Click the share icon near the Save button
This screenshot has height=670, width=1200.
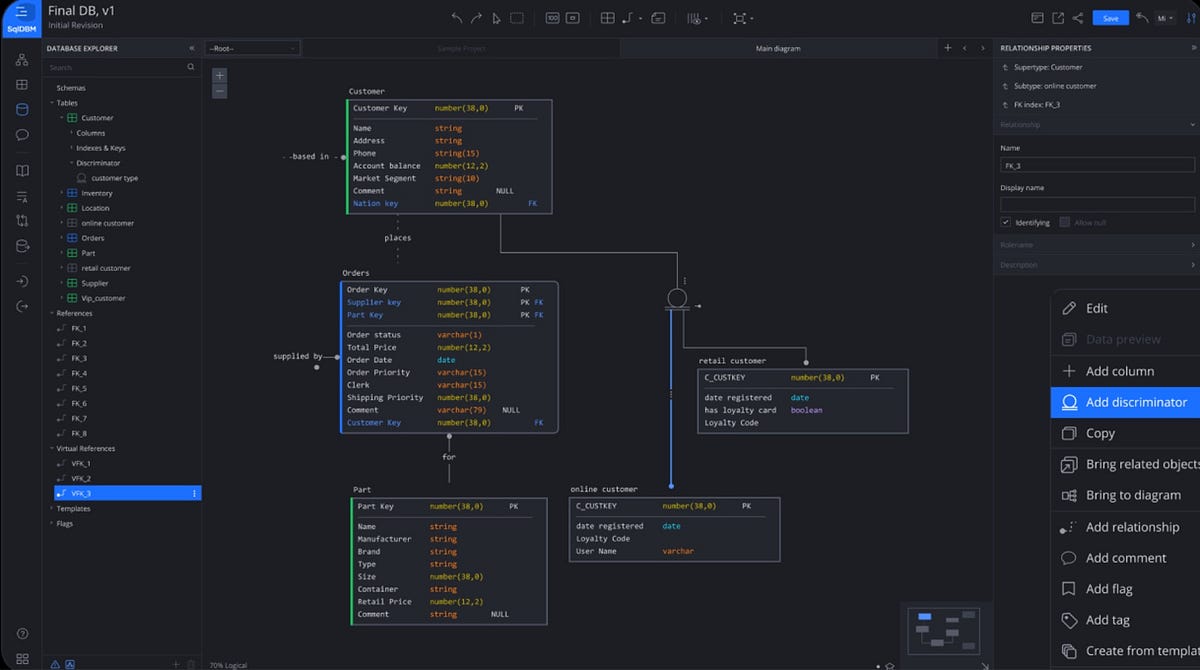(x=1078, y=18)
